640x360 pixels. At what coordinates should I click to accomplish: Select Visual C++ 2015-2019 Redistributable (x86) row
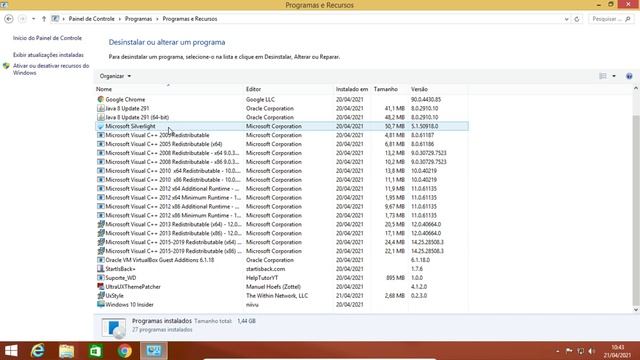[x=282, y=251]
